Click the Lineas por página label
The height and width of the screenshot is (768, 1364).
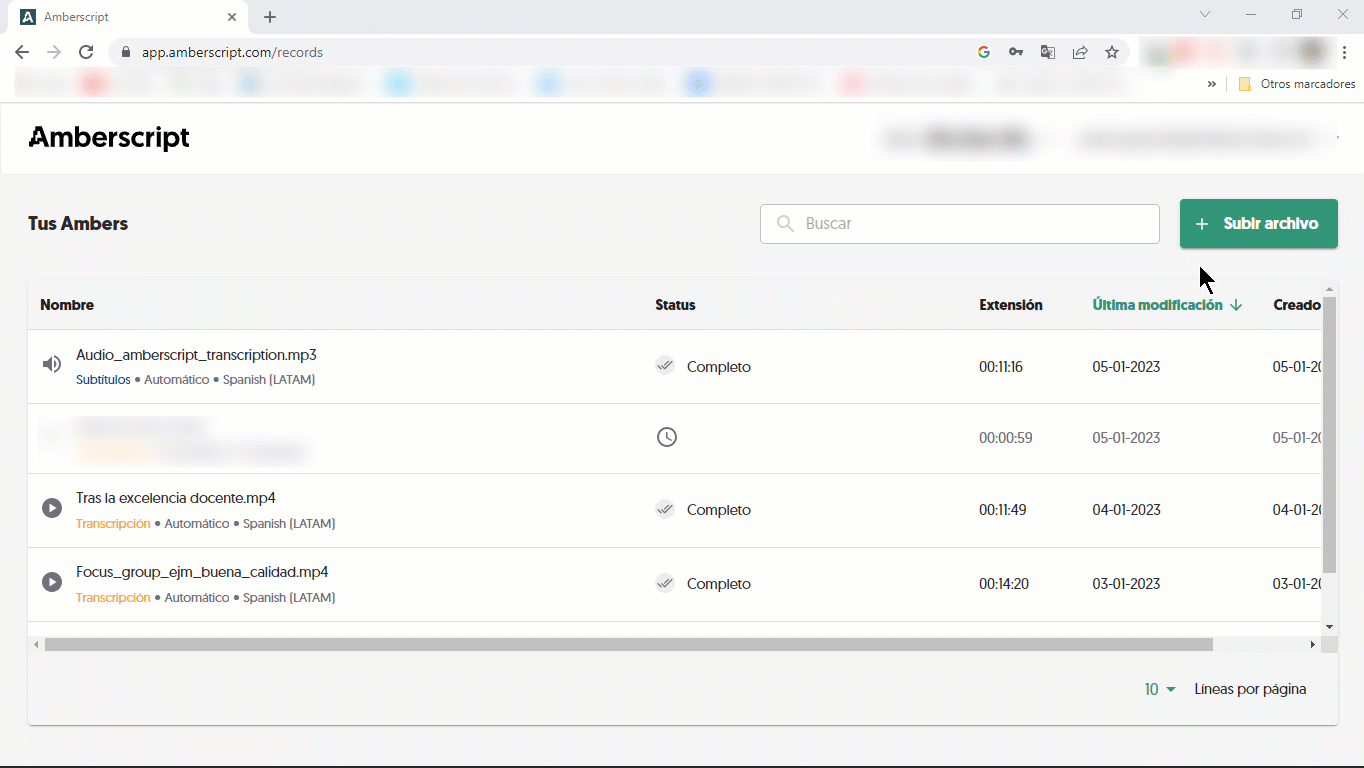[1250, 689]
